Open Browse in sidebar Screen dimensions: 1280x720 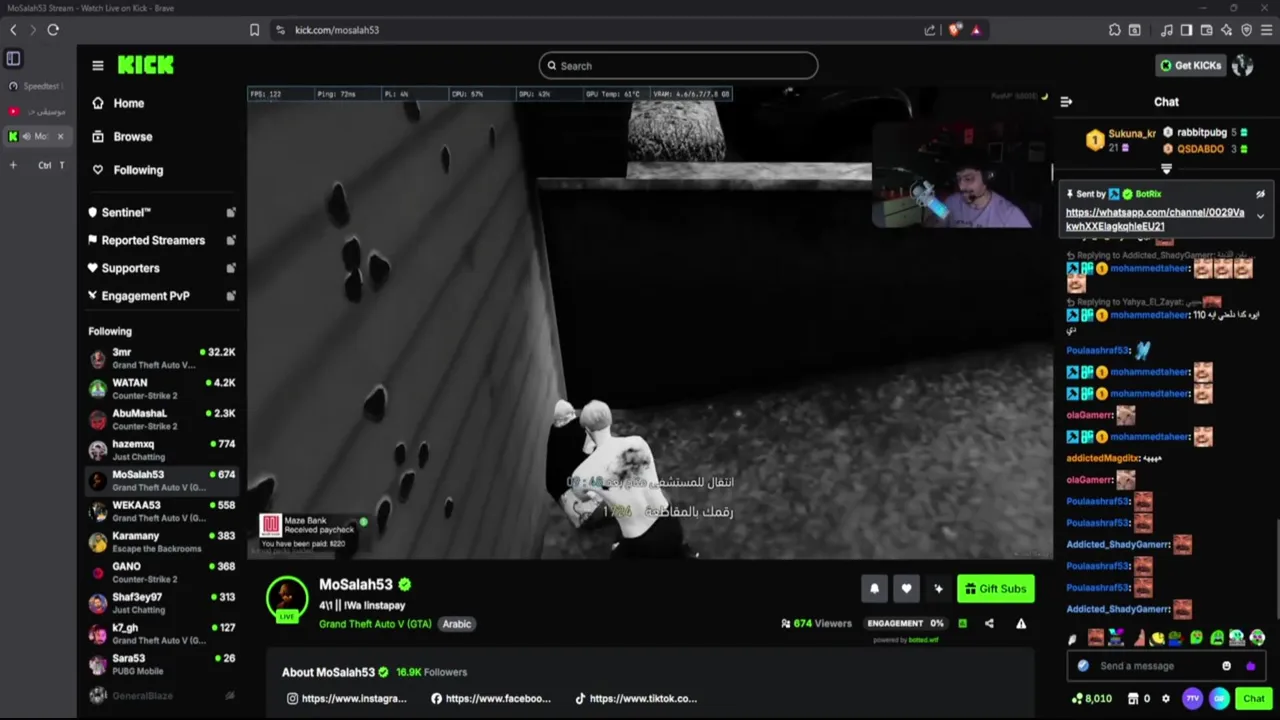[x=122, y=137]
